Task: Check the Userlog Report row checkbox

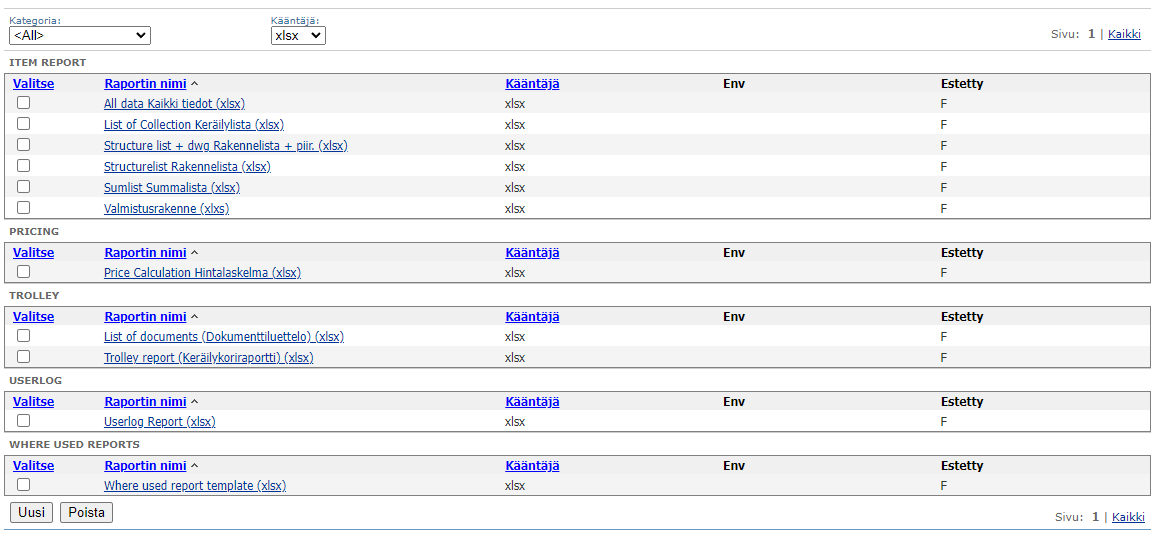Action: pos(23,421)
